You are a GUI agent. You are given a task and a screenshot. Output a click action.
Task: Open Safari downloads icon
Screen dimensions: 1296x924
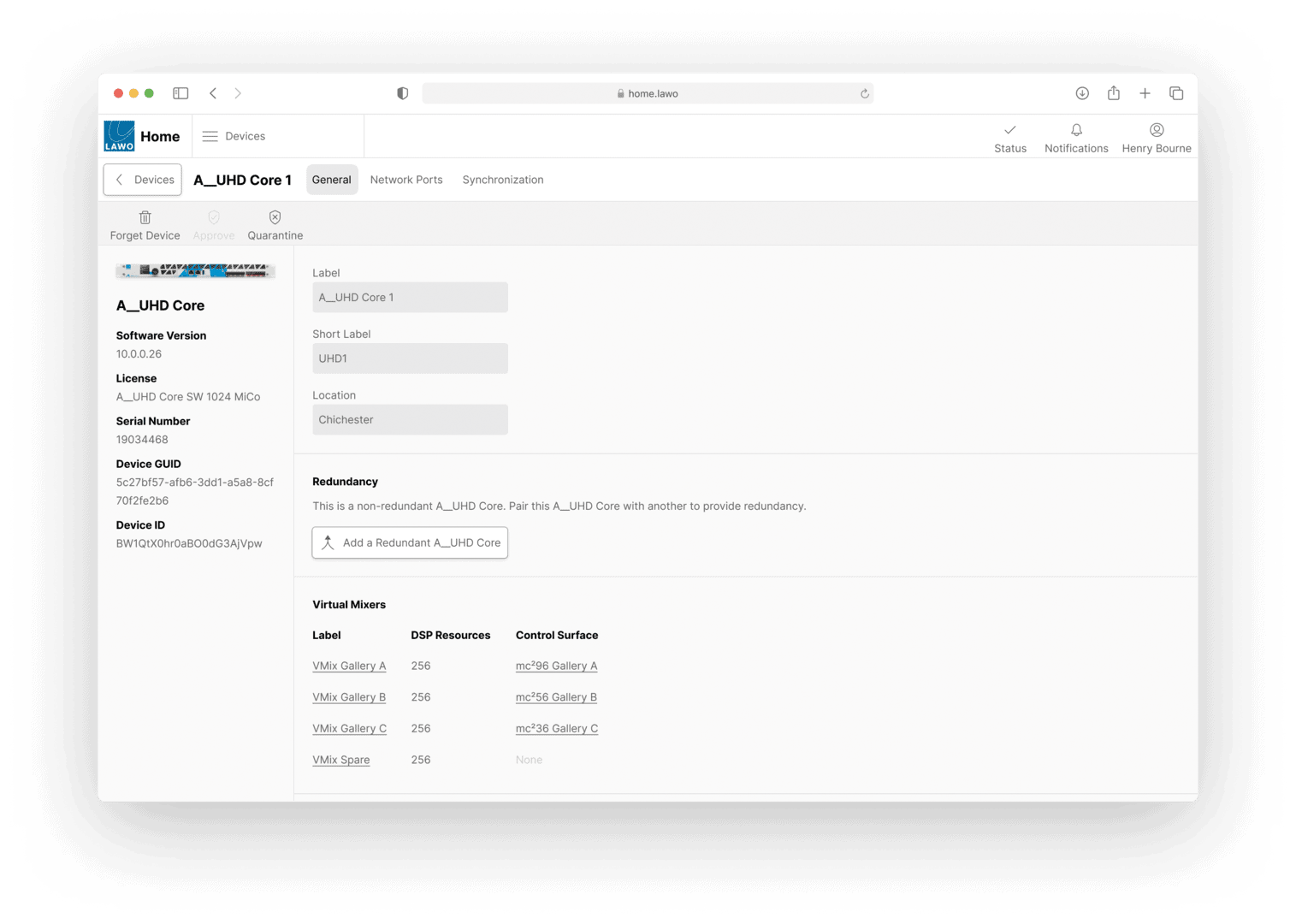click(1082, 93)
